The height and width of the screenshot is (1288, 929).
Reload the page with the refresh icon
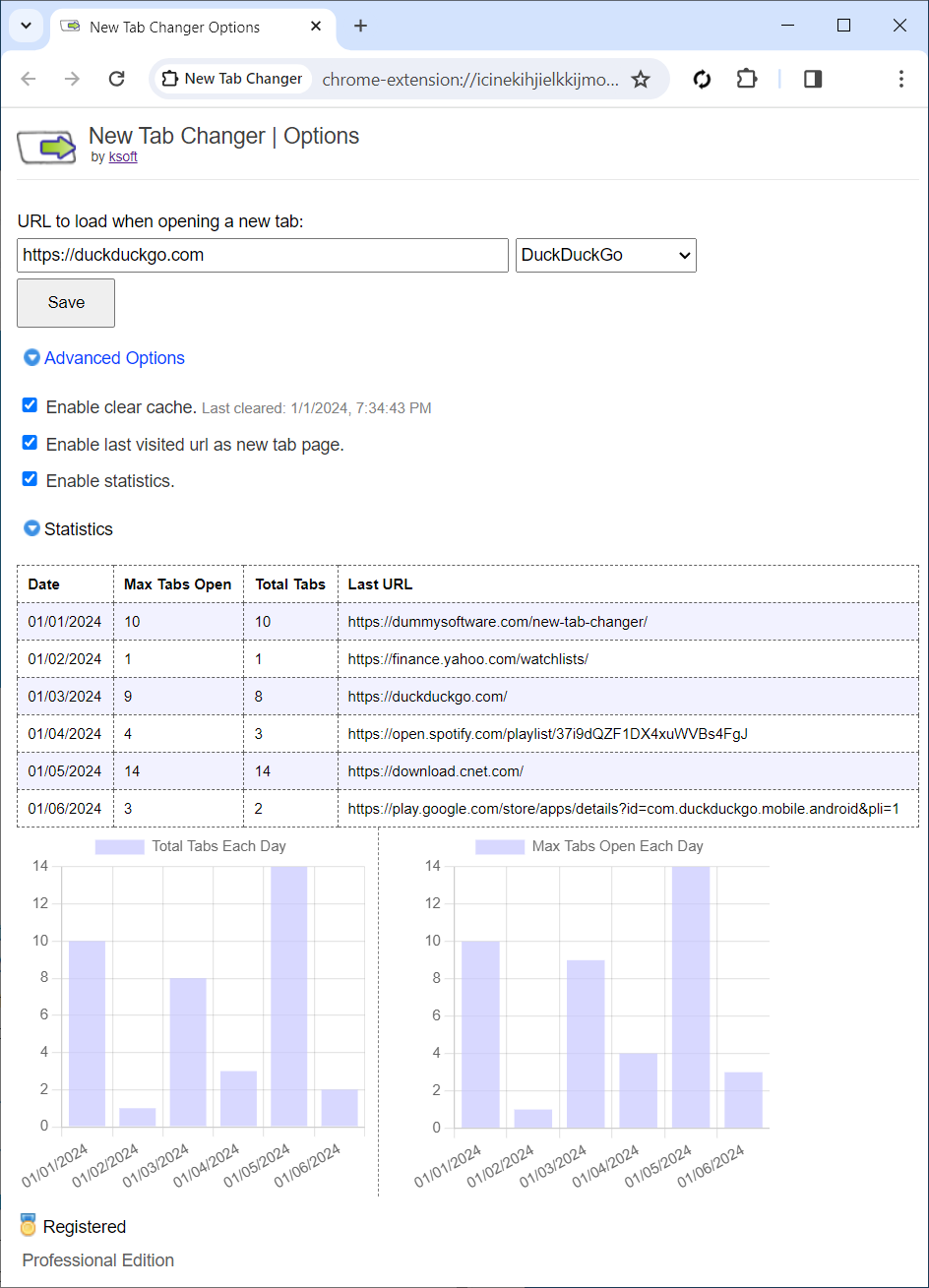click(116, 79)
